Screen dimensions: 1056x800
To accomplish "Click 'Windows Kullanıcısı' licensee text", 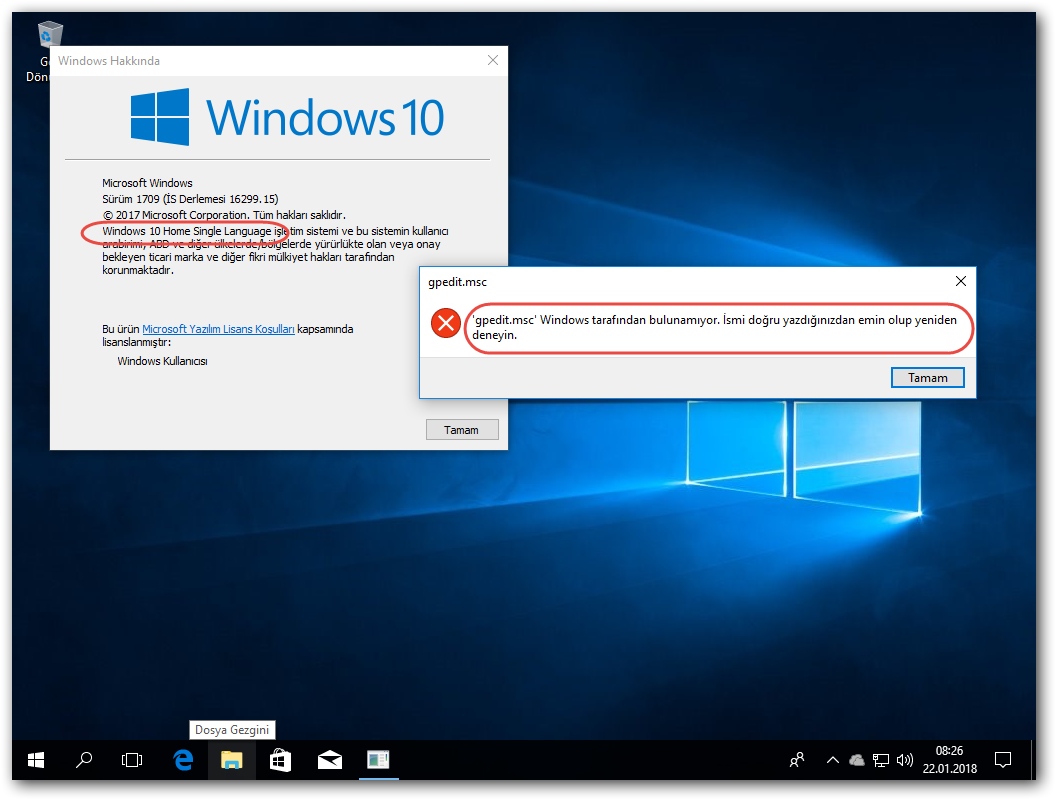I will pos(162,361).
